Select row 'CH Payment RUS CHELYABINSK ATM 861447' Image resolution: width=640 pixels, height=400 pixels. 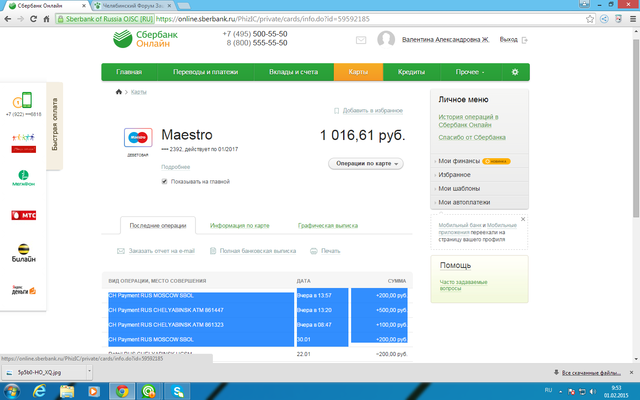tap(258, 310)
